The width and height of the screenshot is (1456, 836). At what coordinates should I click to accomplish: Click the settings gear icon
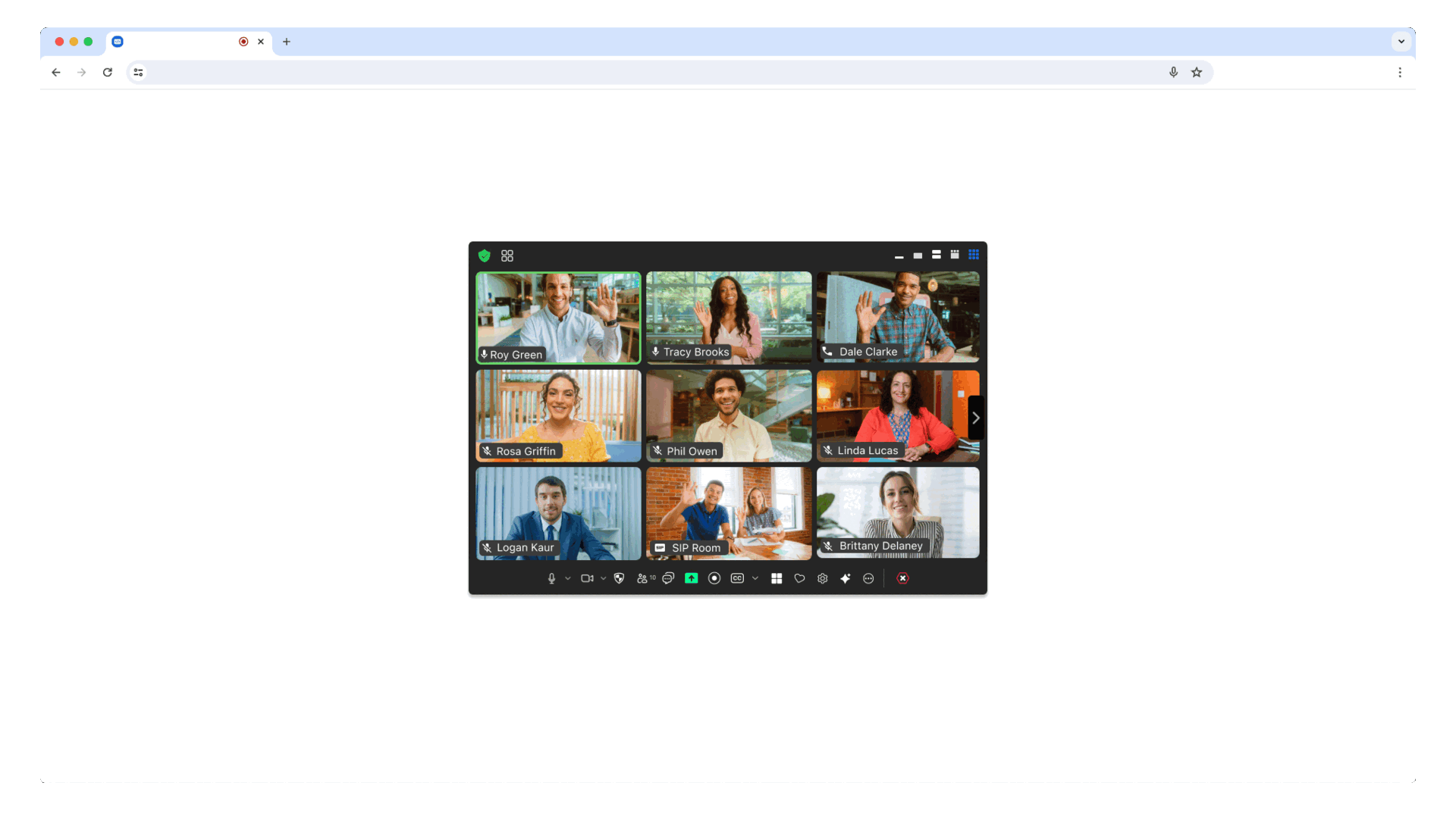[822, 578]
